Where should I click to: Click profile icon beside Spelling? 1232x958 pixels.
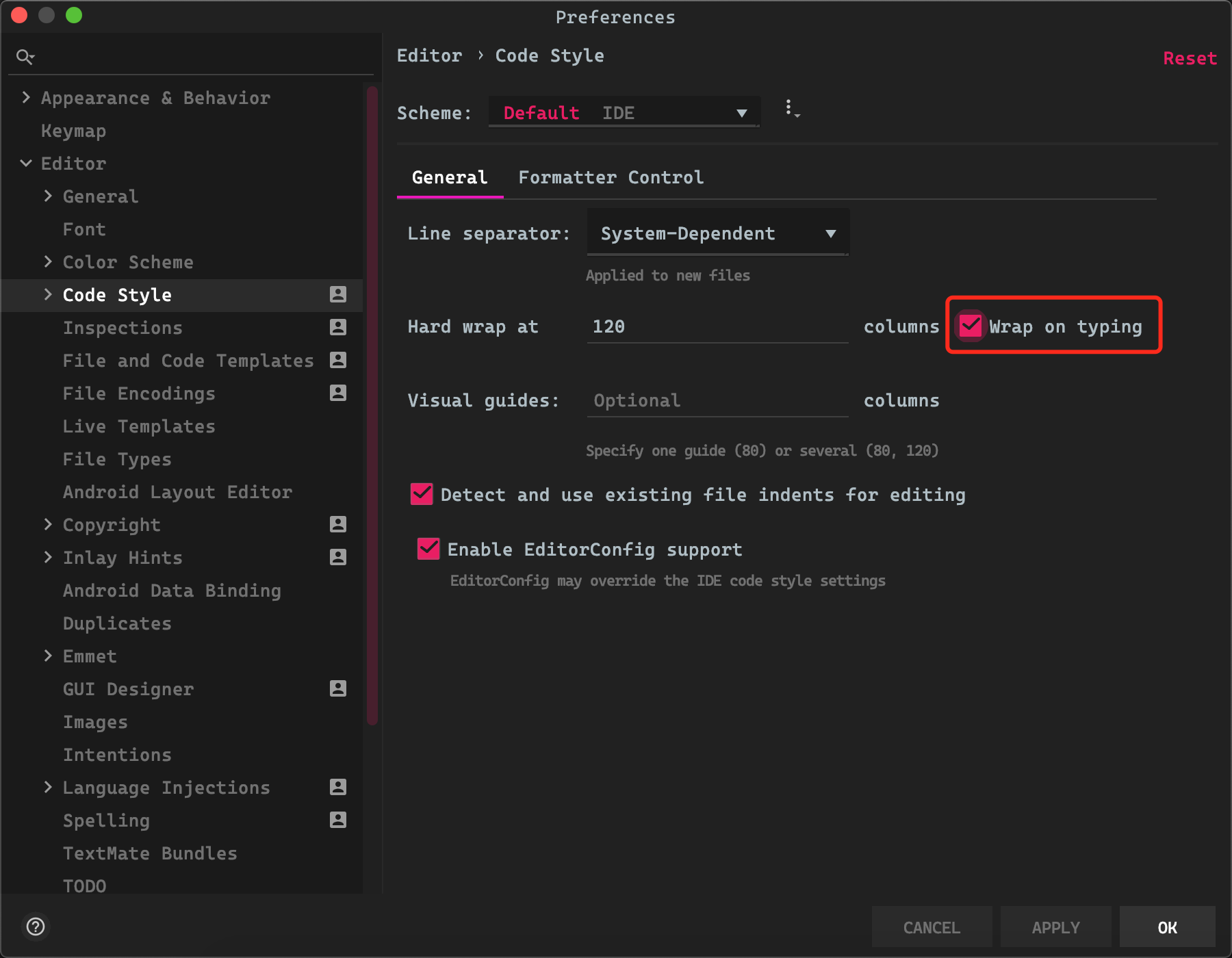[x=338, y=820]
